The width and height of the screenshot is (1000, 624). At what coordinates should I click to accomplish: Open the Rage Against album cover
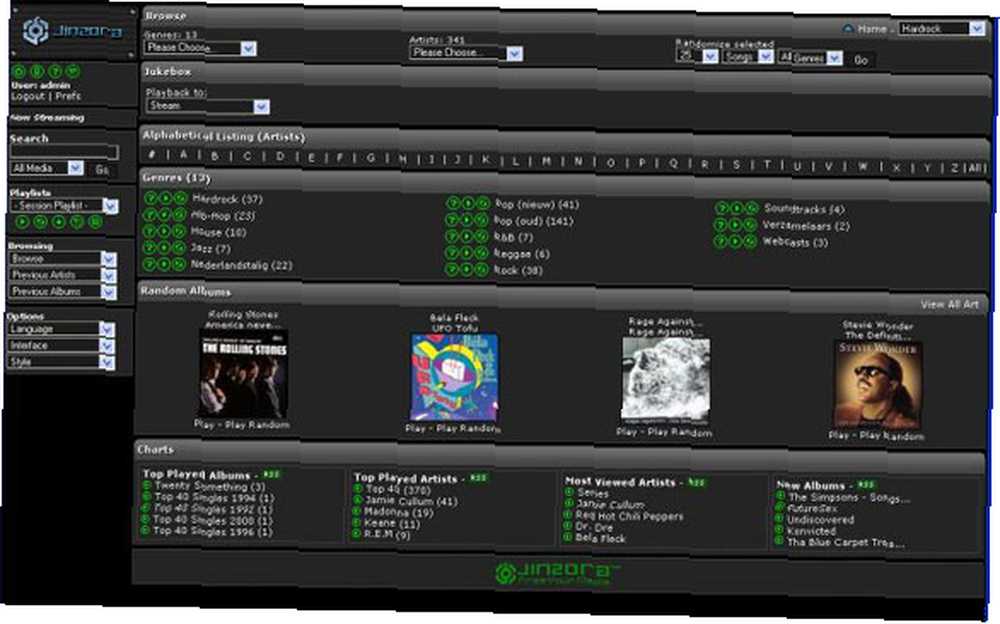tap(665, 380)
